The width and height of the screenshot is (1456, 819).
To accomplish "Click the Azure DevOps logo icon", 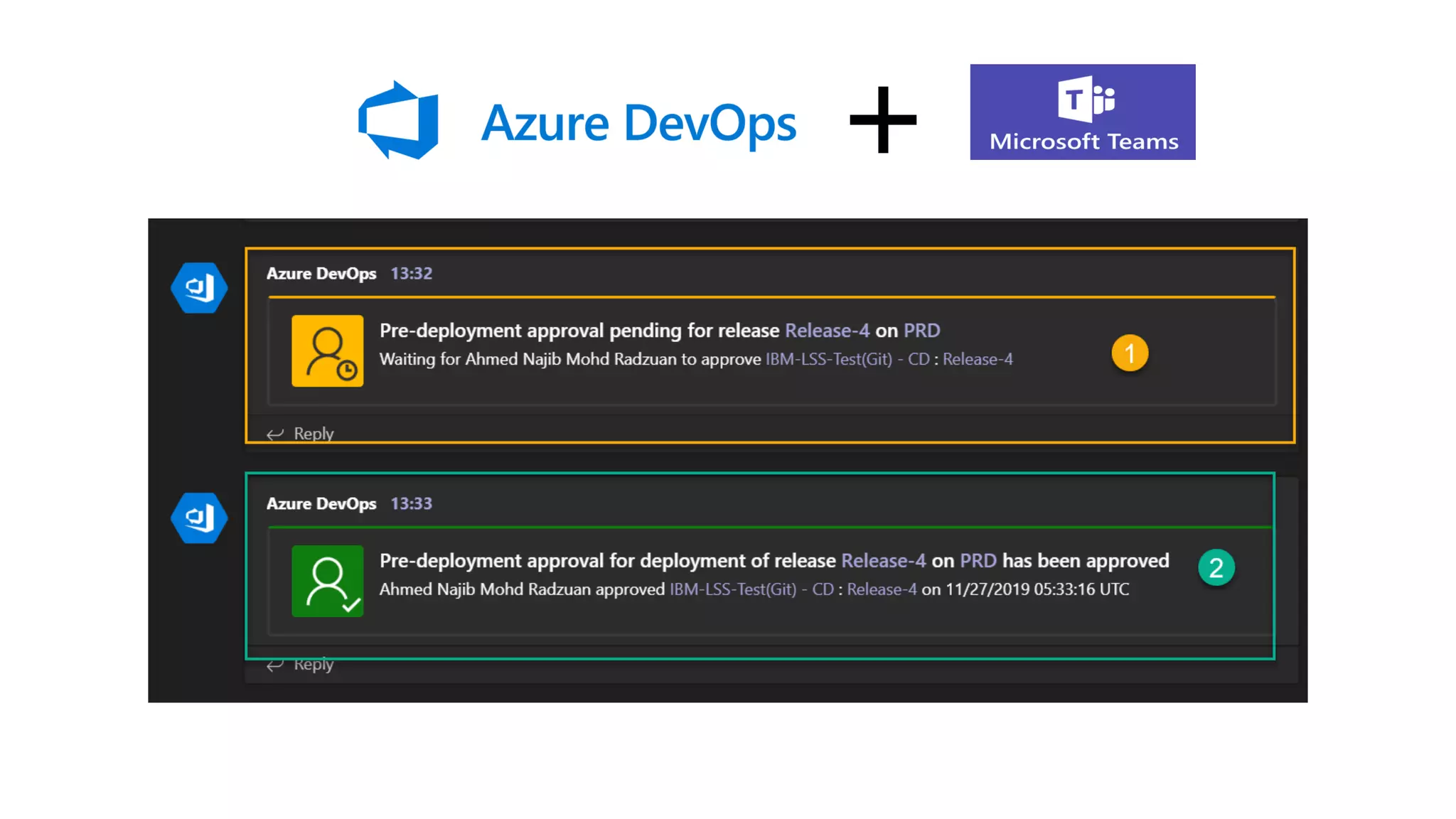I will [399, 121].
